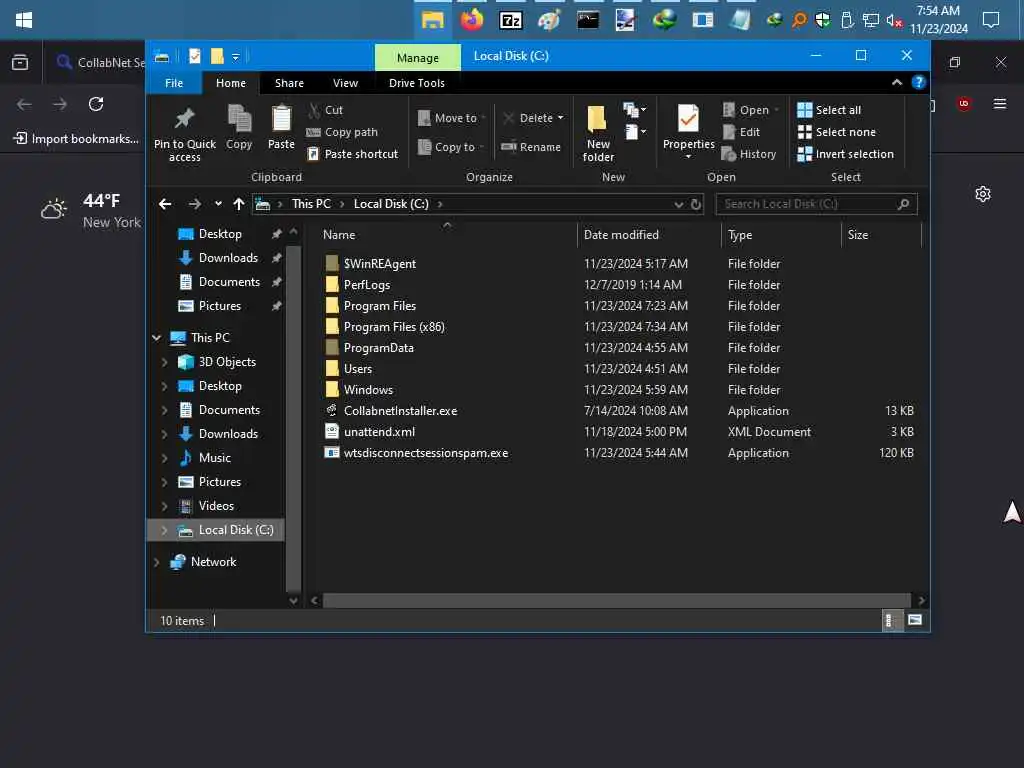The width and height of the screenshot is (1024, 768).
Task: Open recent locations dropdown
Action: coord(218,204)
